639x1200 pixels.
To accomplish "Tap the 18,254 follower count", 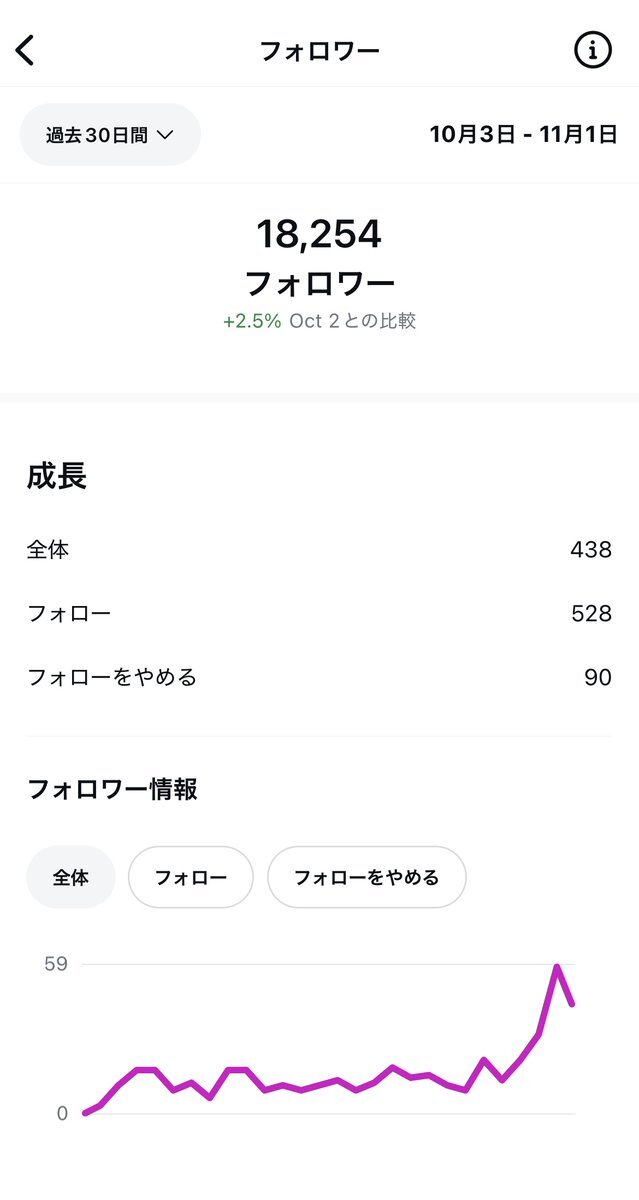I will [x=319, y=234].
